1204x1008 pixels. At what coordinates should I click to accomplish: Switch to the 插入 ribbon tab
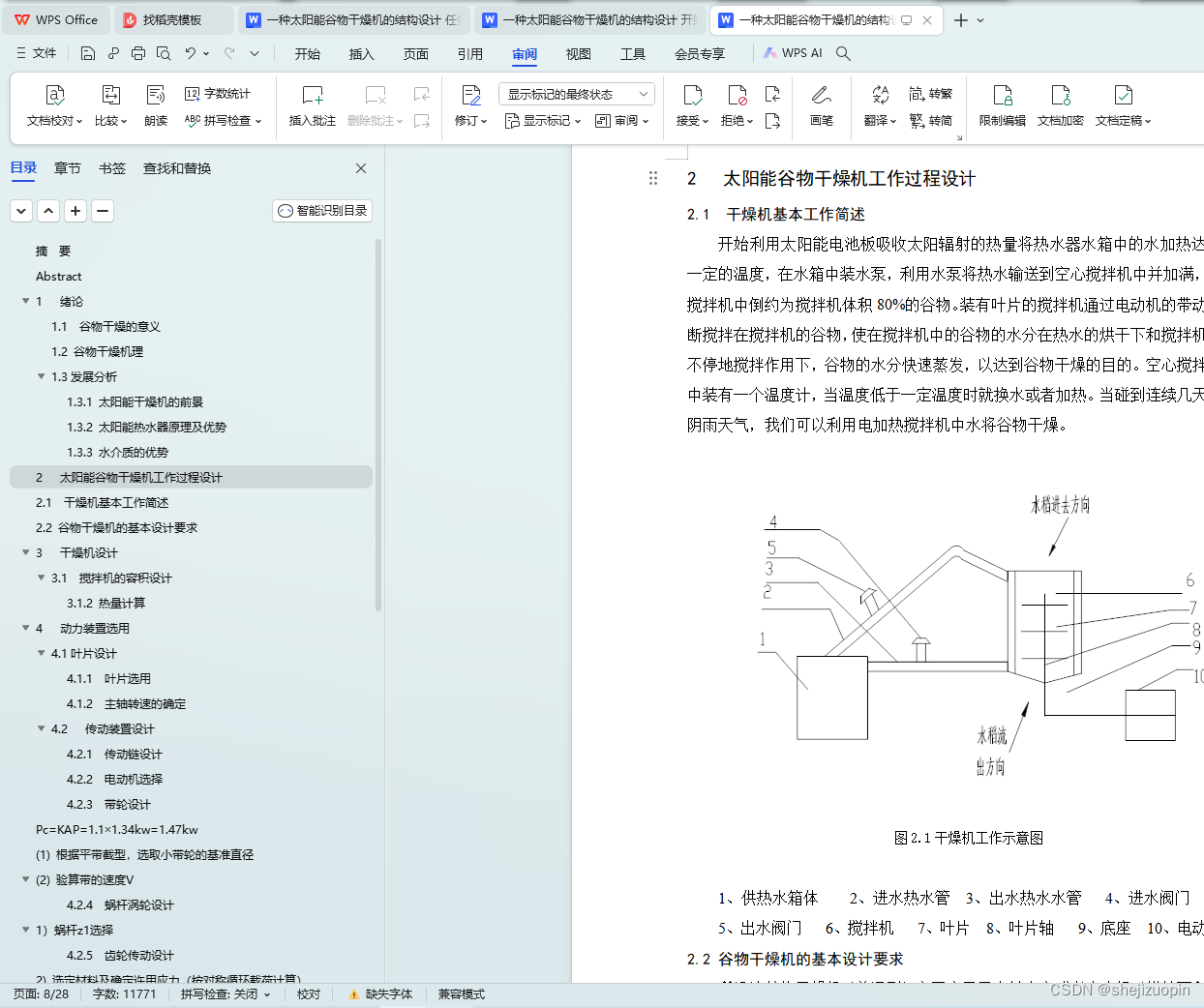(x=362, y=54)
